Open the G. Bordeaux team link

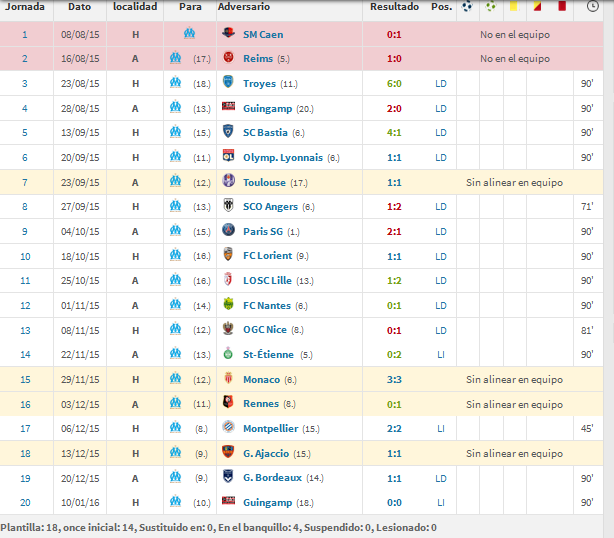tap(273, 478)
